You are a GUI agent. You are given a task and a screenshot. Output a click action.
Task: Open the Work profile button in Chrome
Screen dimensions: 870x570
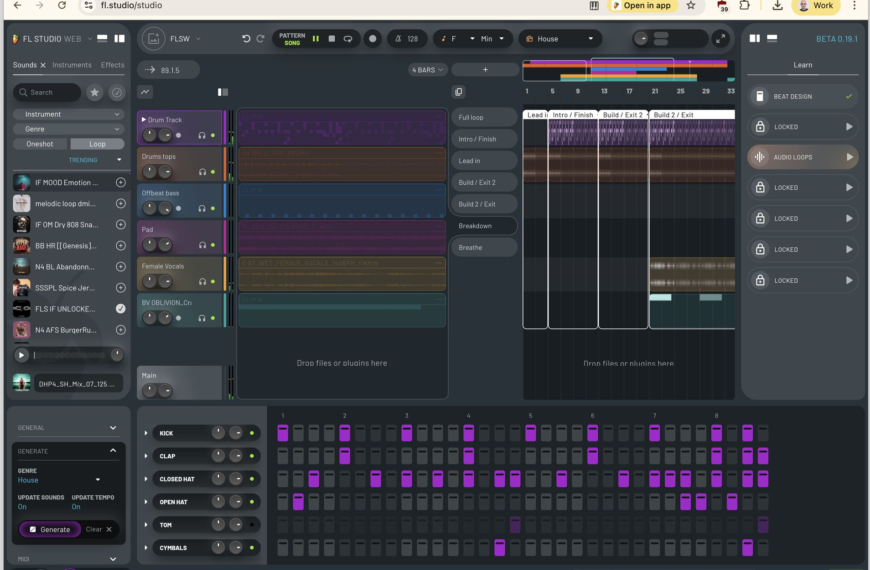pyautogui.click(x=817, y=6)
